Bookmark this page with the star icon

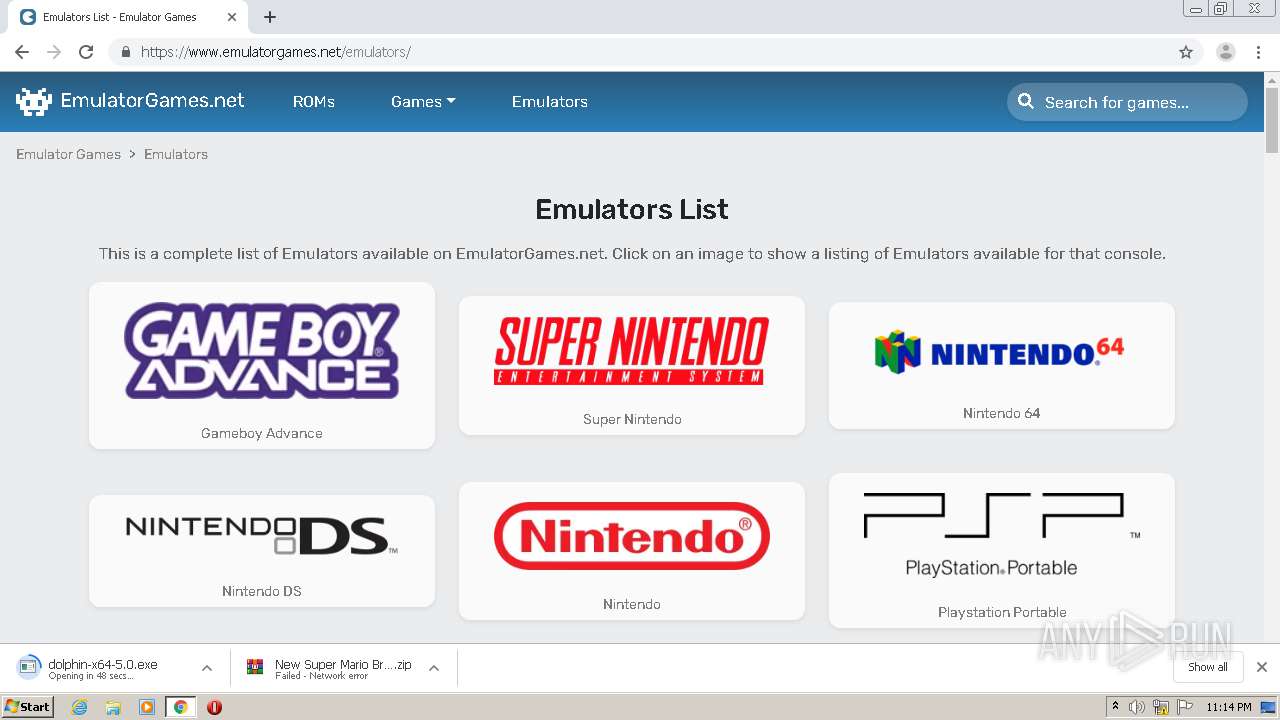(x=1186, y=52)
